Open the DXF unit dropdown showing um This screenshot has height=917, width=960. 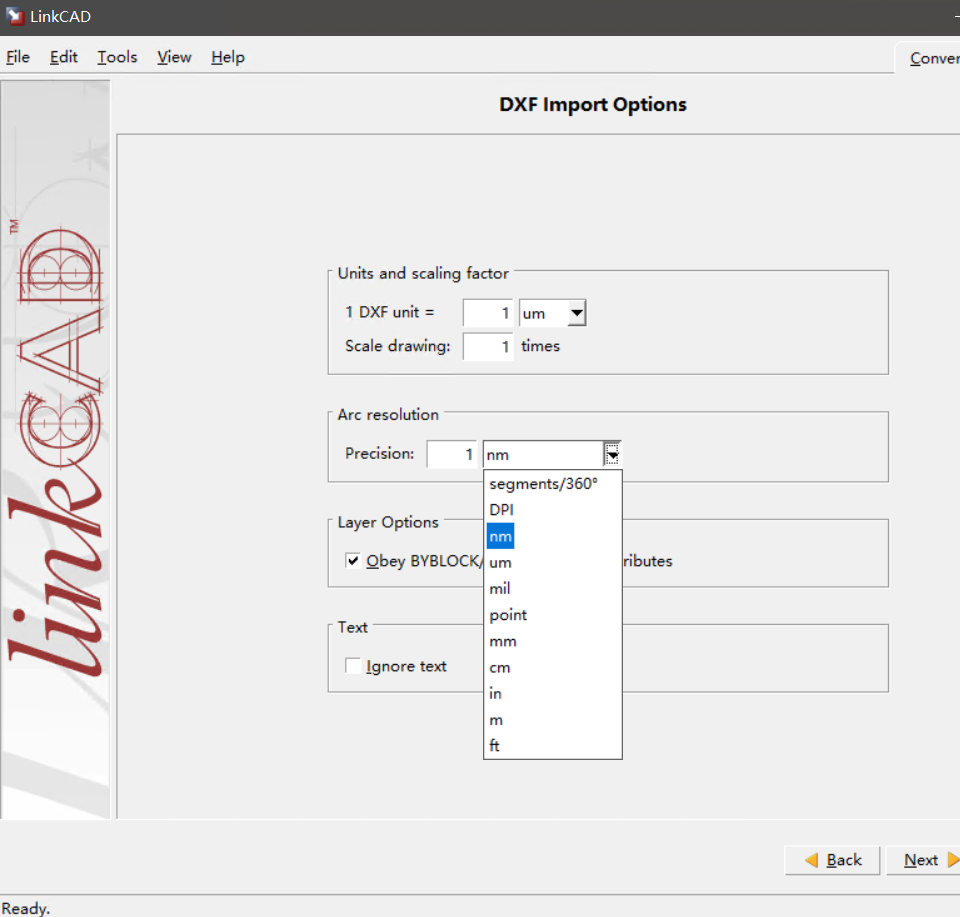576,313
